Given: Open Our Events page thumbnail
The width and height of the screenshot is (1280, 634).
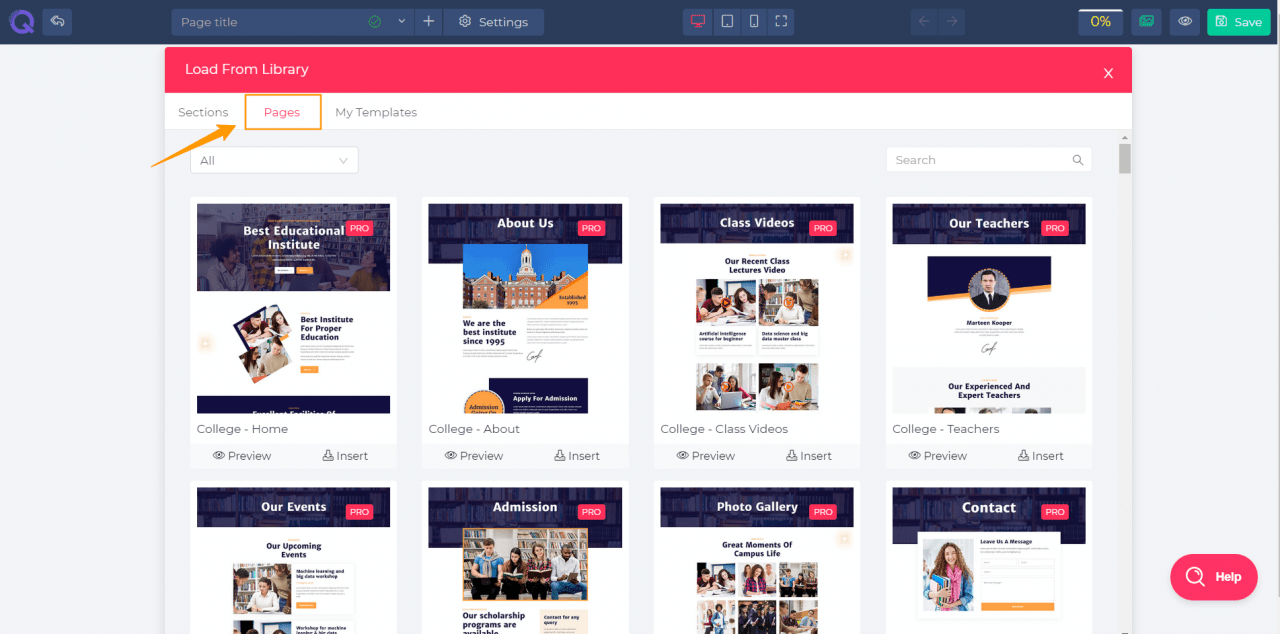Looking at the screenshot, I should [x=293, y=560].
